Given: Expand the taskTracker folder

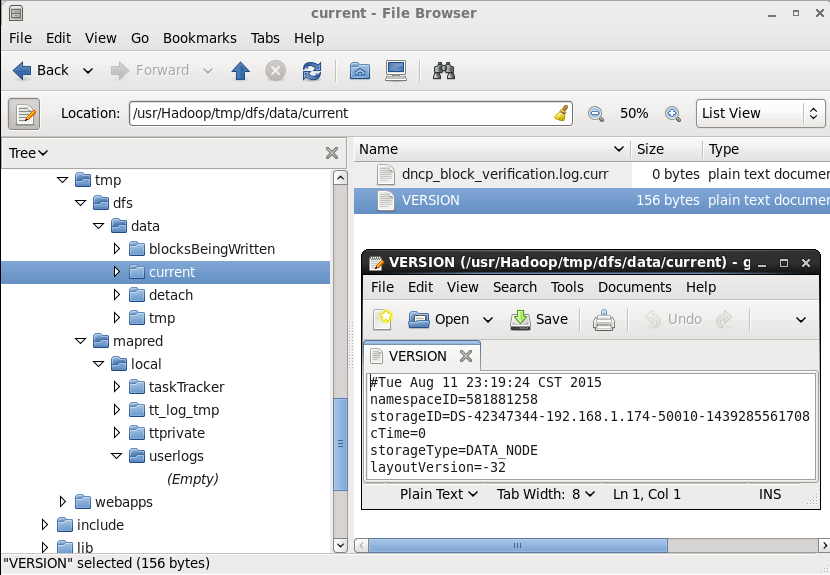Looking at the screenshot, I should click(117, 387).
